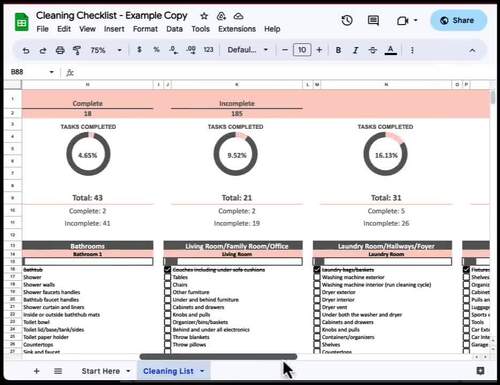Print the spreadsheet
Screen dimensions: 500x385
[60, 50]
